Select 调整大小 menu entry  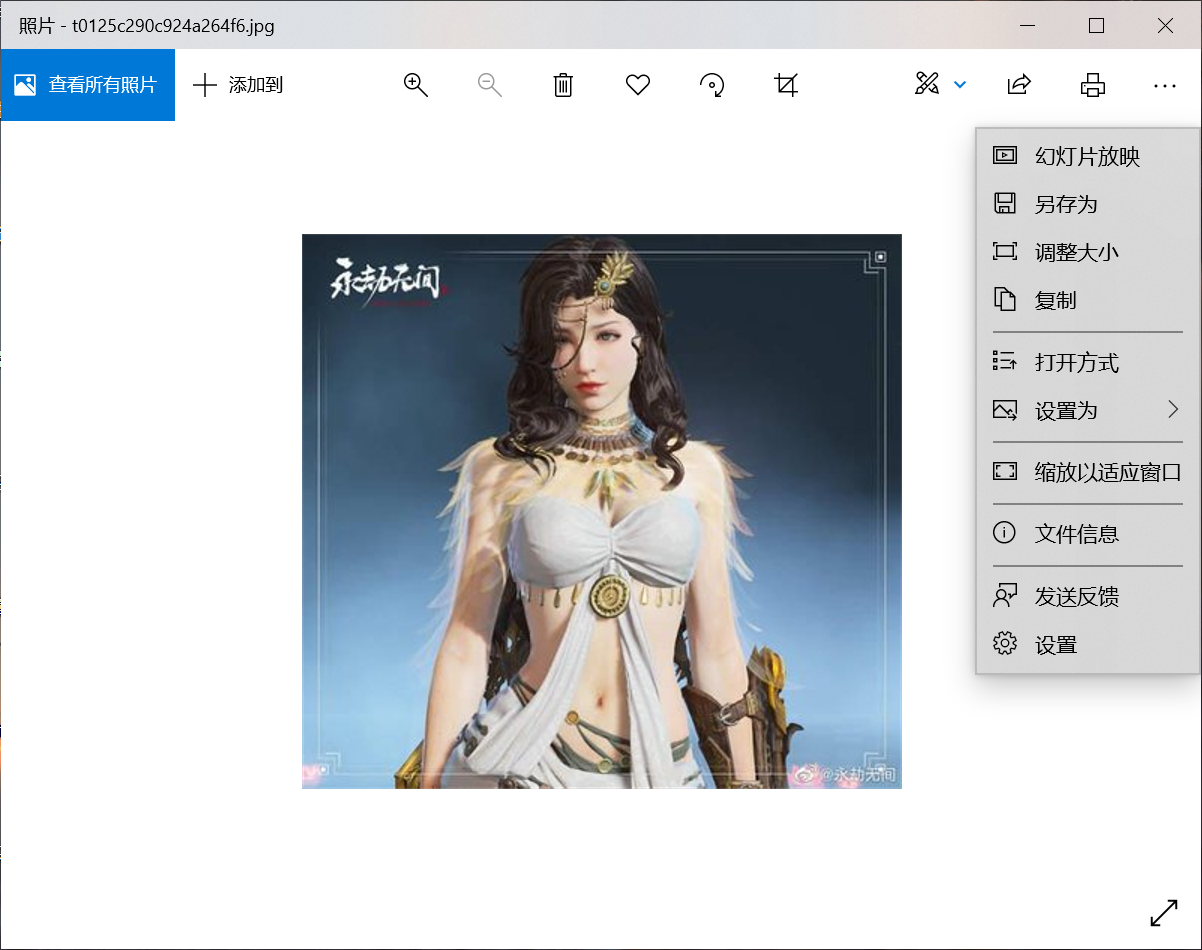point(1088,252)
